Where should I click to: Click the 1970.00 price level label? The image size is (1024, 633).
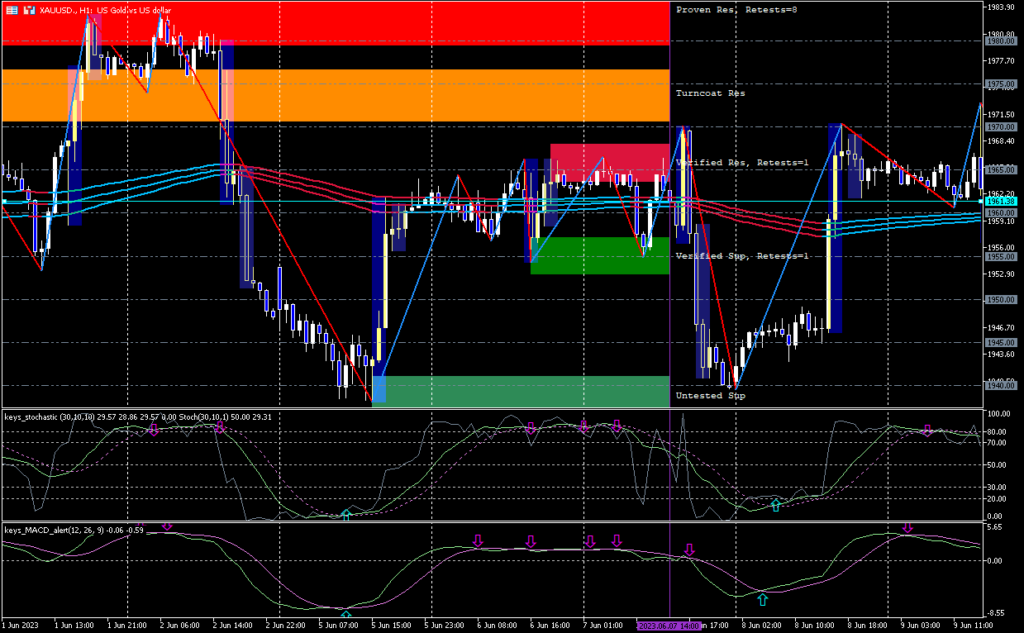point(1000,127)
